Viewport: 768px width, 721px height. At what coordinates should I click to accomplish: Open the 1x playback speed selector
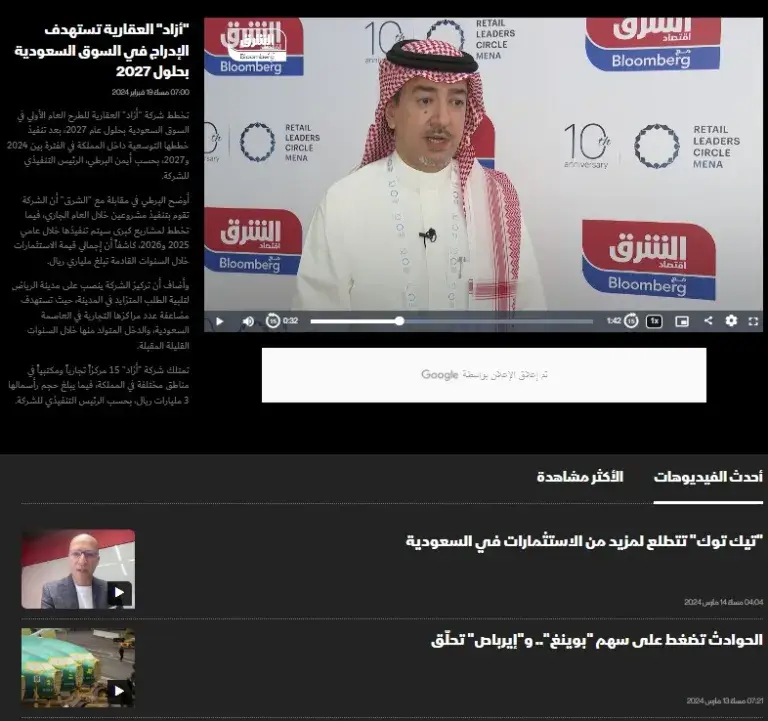(654, 321)
